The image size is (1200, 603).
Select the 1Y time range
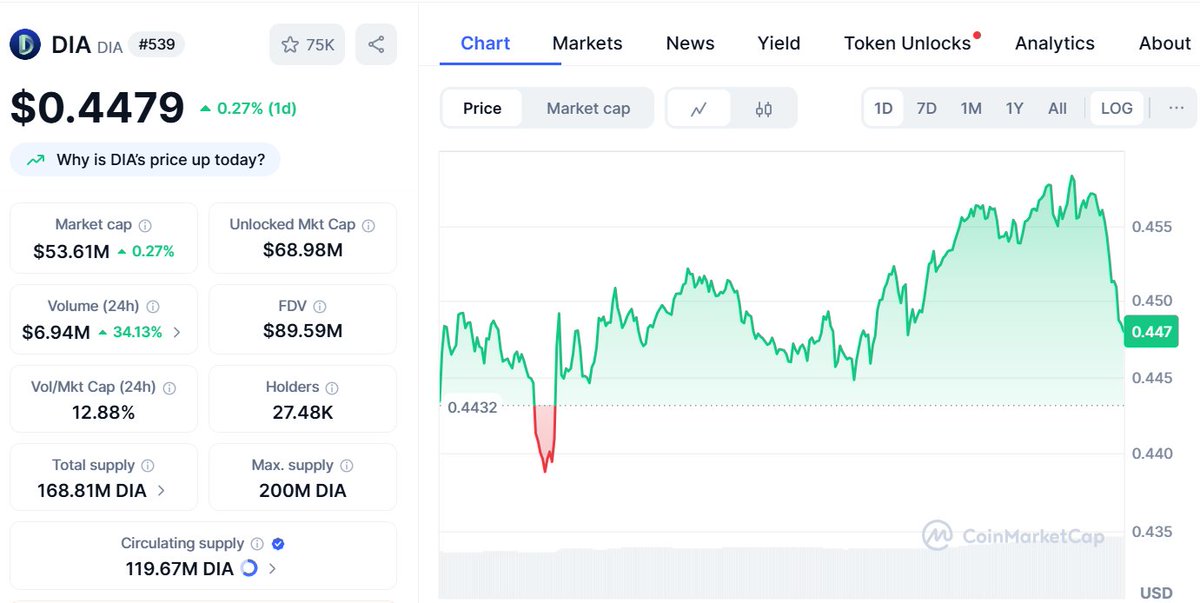click(x=1014, y=108)
